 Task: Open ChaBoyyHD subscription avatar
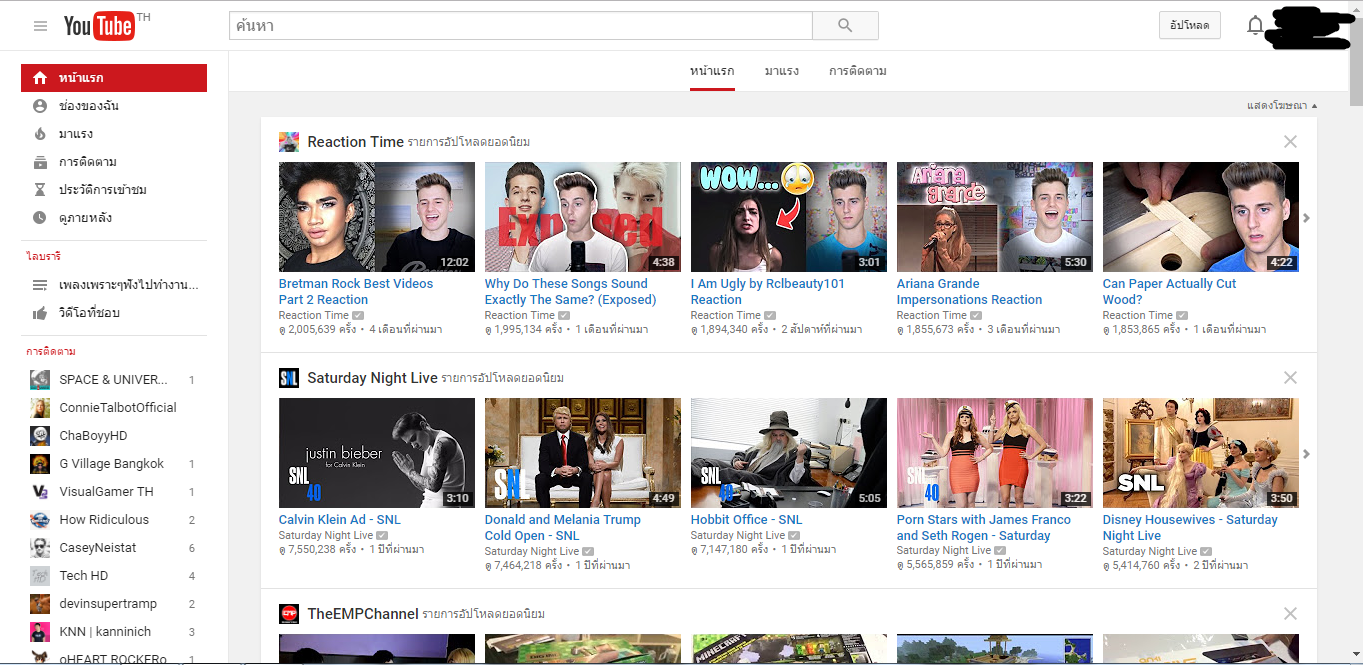point(40,436)
